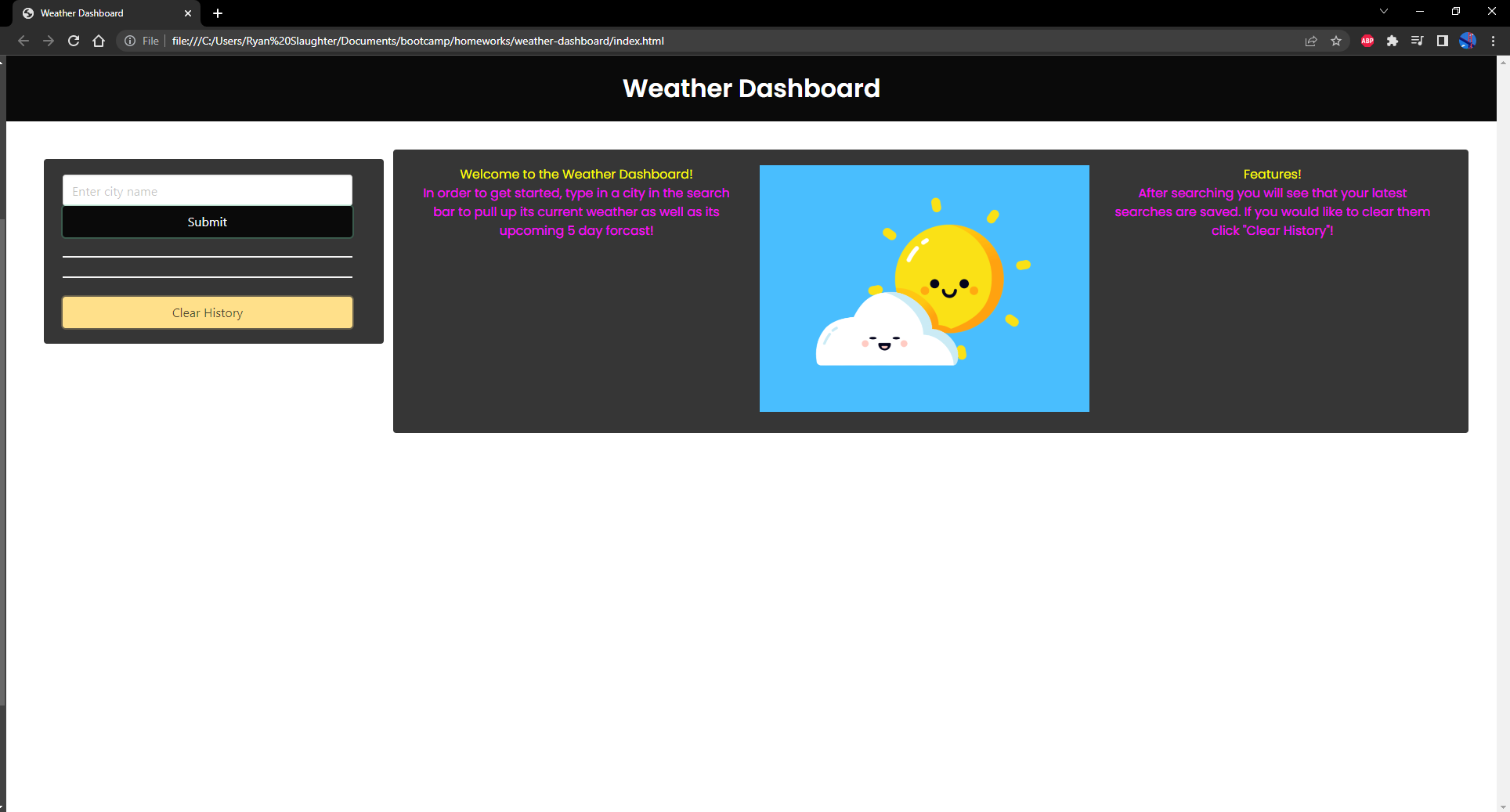Viewport: 1510px width, 812px height.
Task: Open the media playback controls icon
Action: [1418, 41]
